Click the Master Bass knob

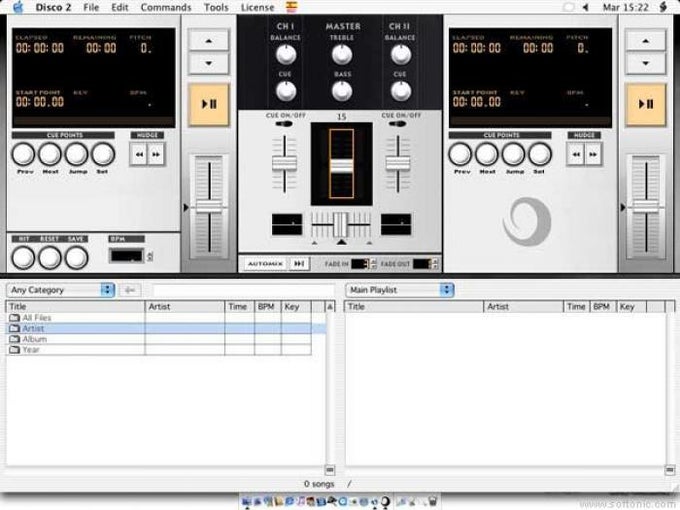tap(342, 91)
